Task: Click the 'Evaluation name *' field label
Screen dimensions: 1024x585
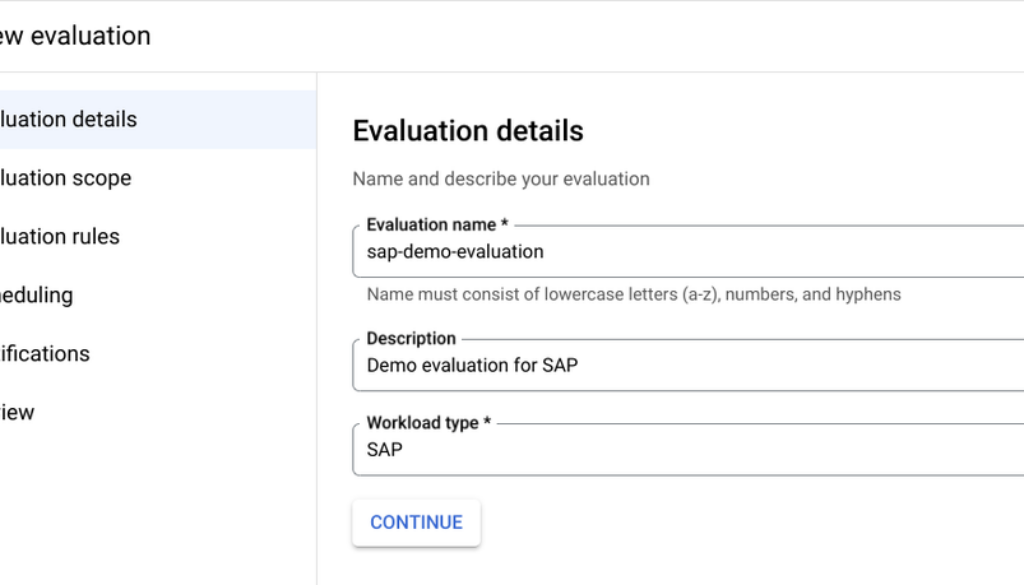Action: pyautogui.click(x=437, y=225)
